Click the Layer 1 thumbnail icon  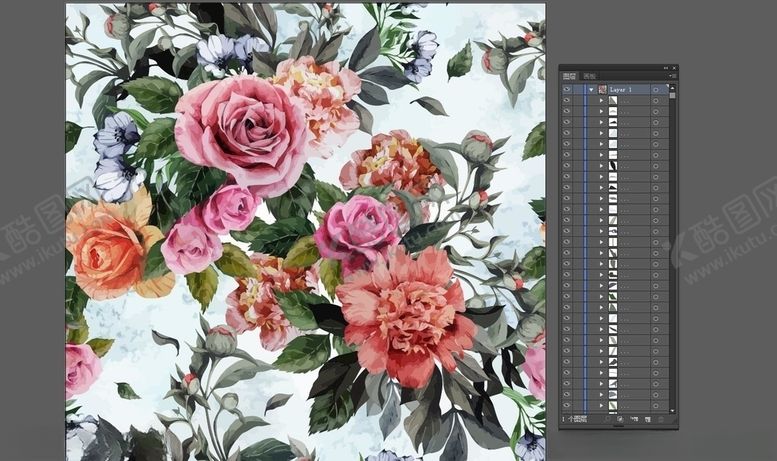coord(601,89)
